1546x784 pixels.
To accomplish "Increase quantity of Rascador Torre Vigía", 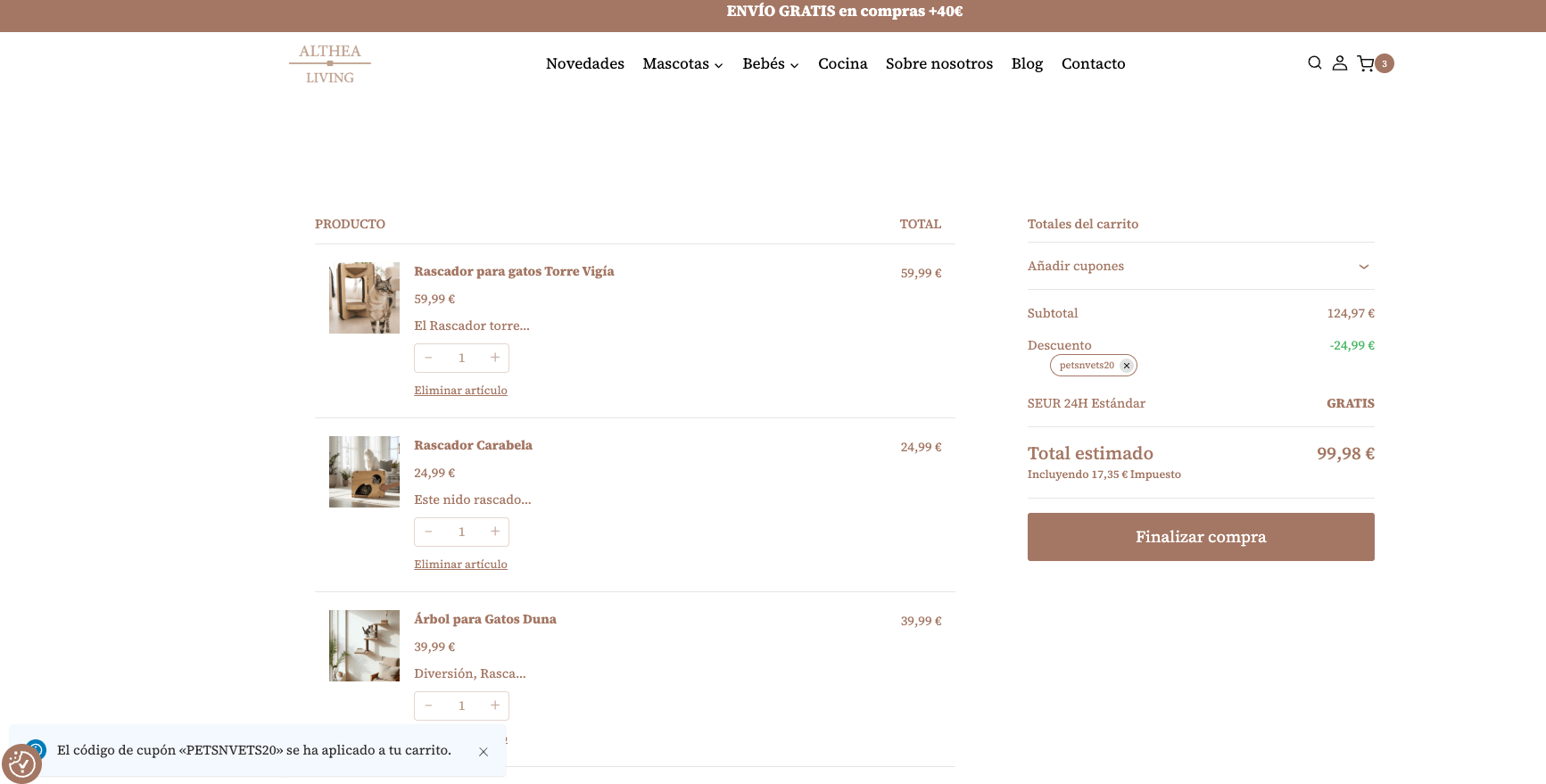I will tap(495, 358).
